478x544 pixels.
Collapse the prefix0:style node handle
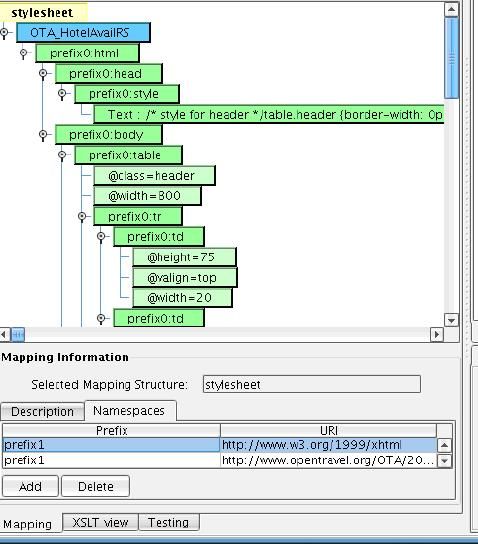(62, 94)
